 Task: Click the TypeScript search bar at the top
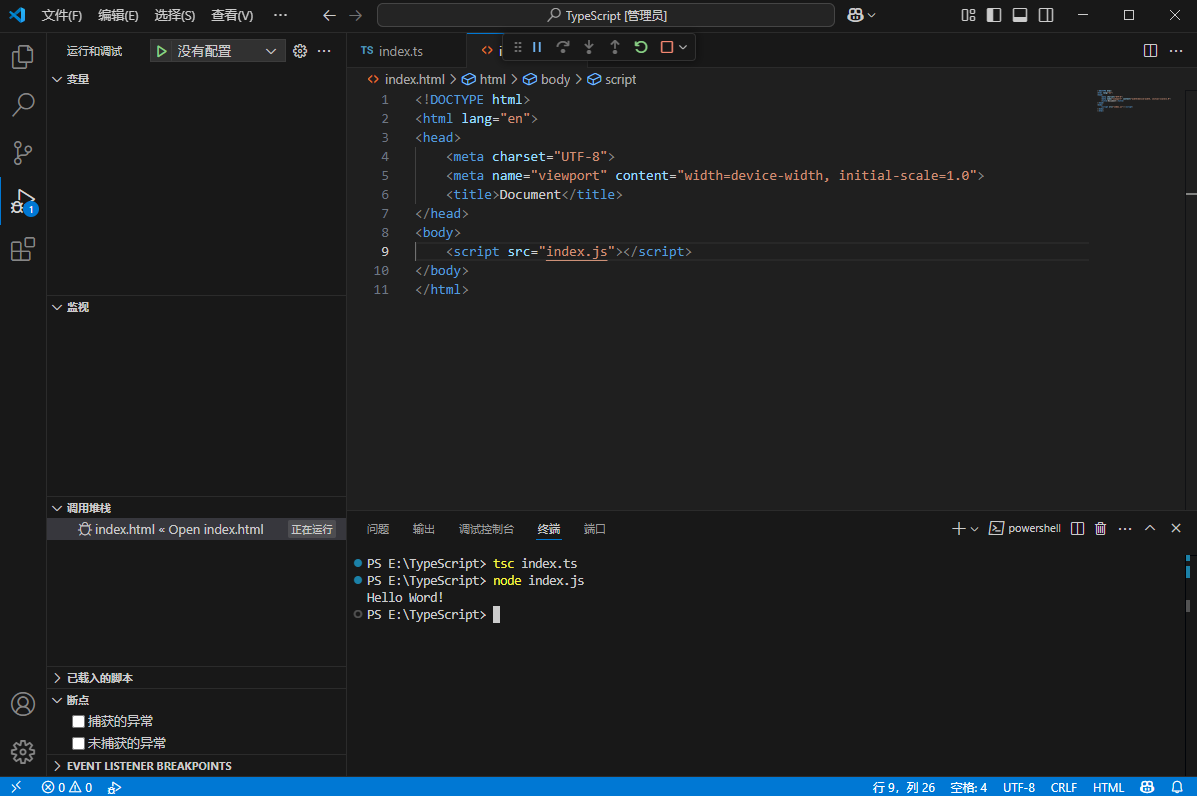coord(604,15)
